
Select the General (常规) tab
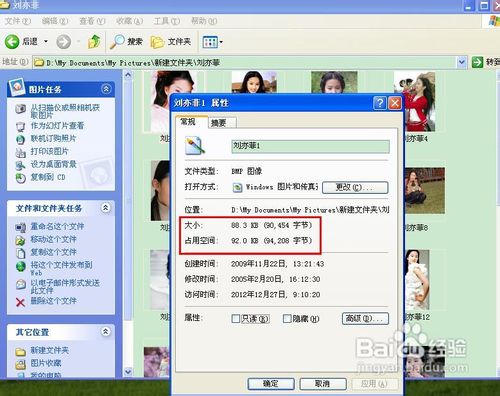click(x=191, y=122)
